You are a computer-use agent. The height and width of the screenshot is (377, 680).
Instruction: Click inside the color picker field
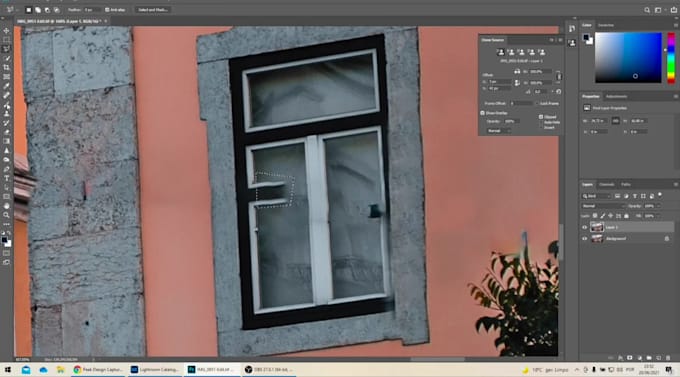628,57
